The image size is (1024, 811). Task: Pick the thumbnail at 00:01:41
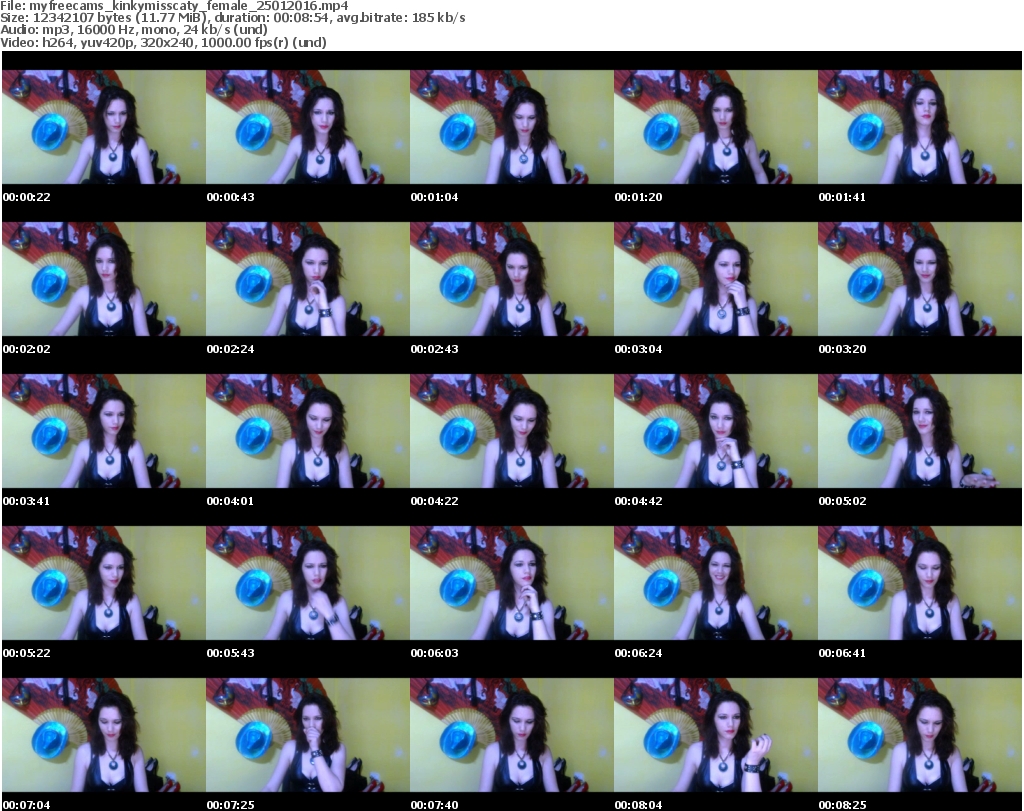point(920,127)
